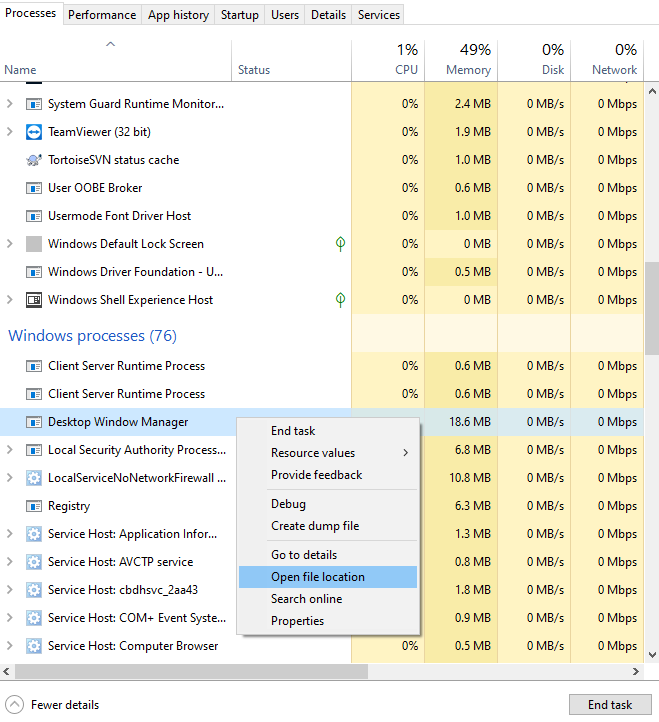Click the Windows Default Lock Screen icon
Screen dimensions: 659x722
[x=34, y=244]
